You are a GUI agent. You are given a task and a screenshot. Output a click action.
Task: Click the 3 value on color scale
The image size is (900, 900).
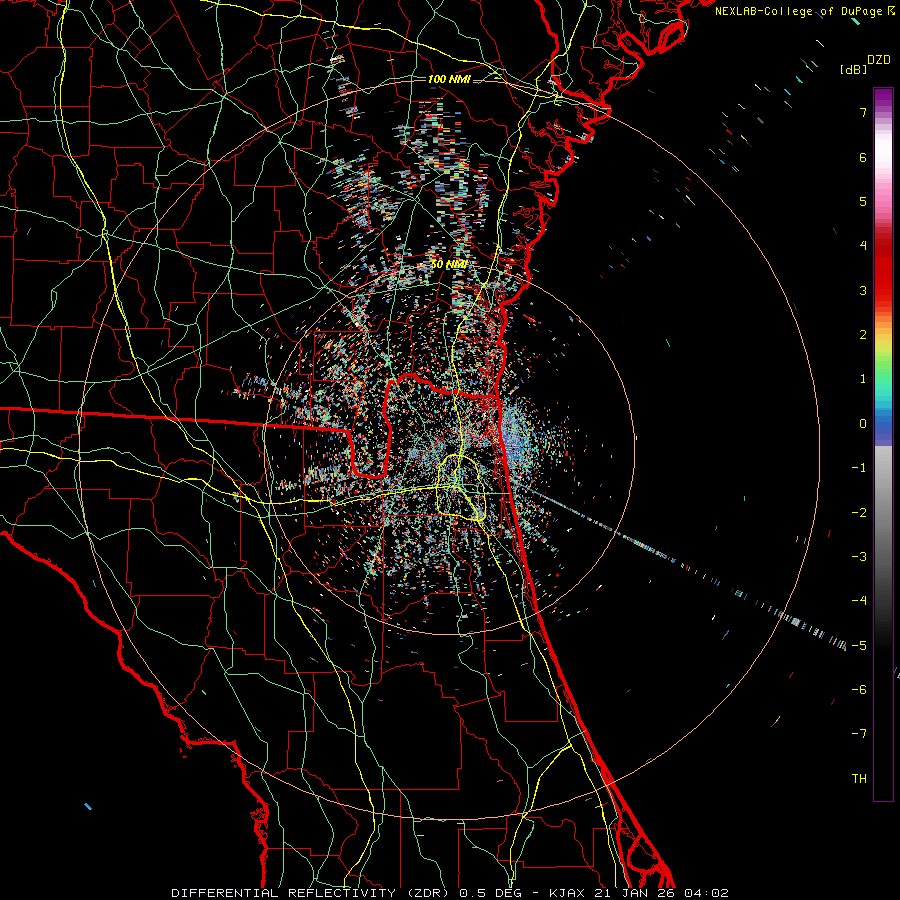[863, 290]
